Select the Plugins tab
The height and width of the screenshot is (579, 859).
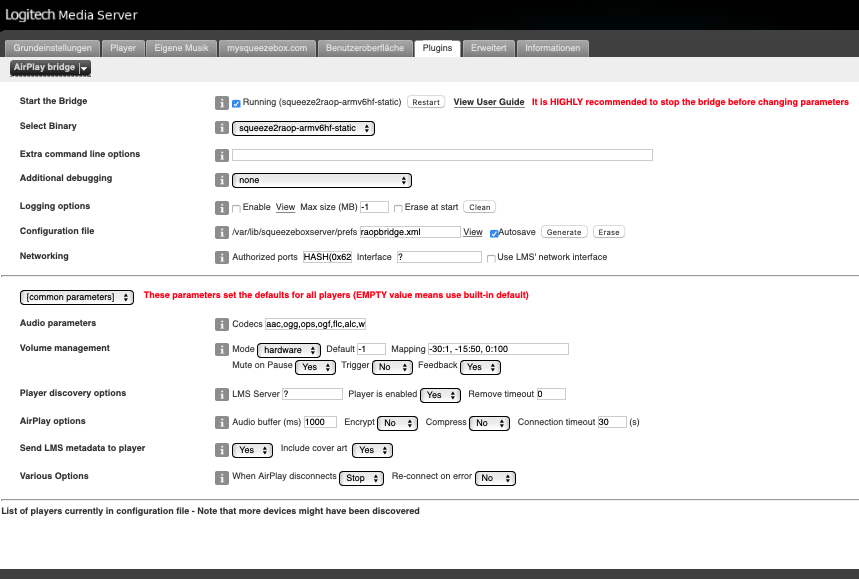tap(437, 48)
